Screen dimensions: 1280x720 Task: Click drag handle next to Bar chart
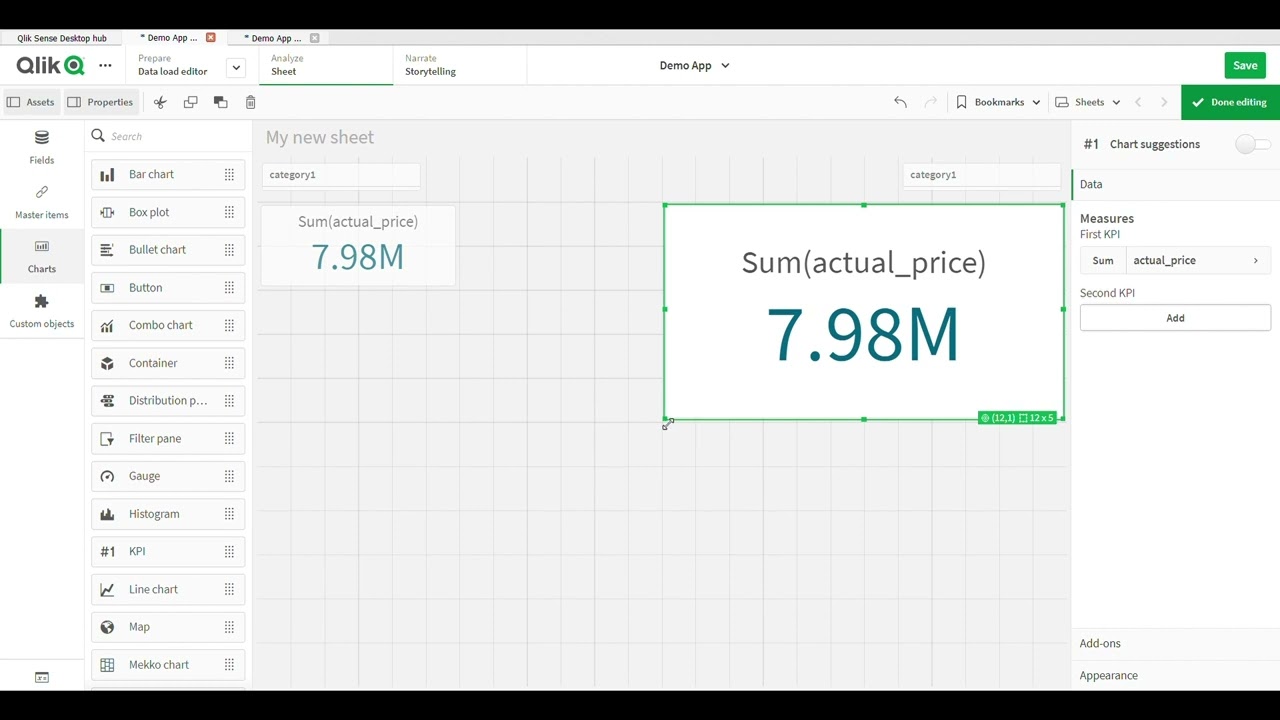pos(229,174)
